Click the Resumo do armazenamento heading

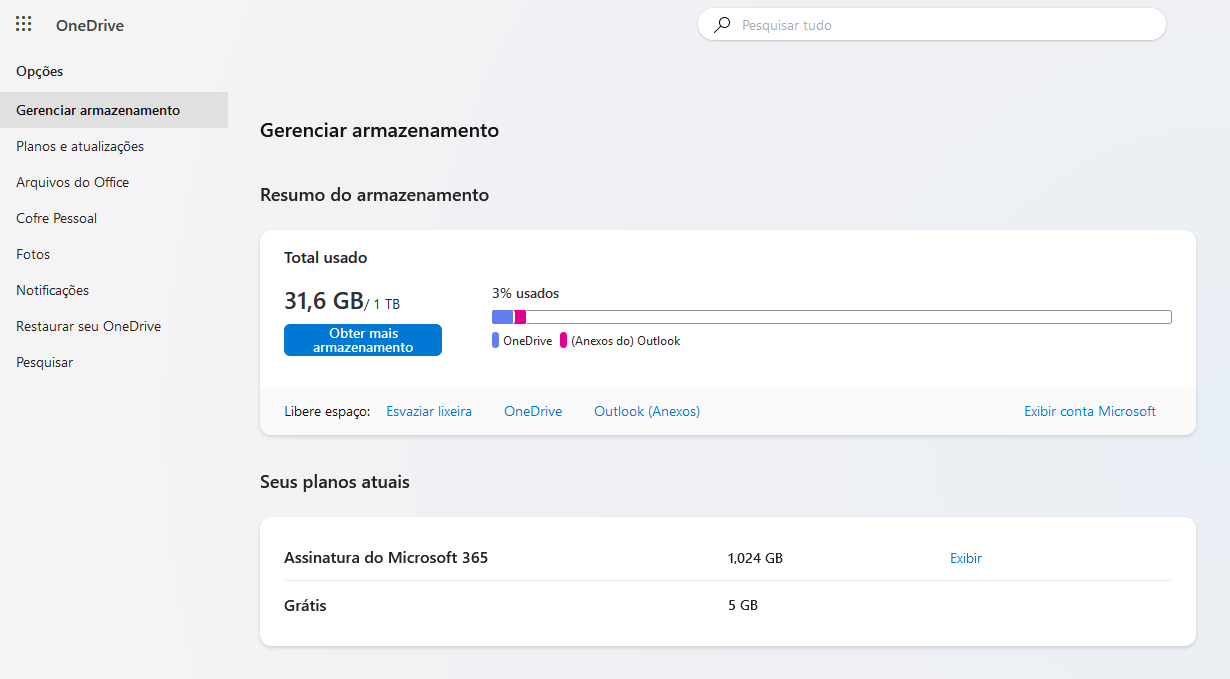click(x=375, y=195)
